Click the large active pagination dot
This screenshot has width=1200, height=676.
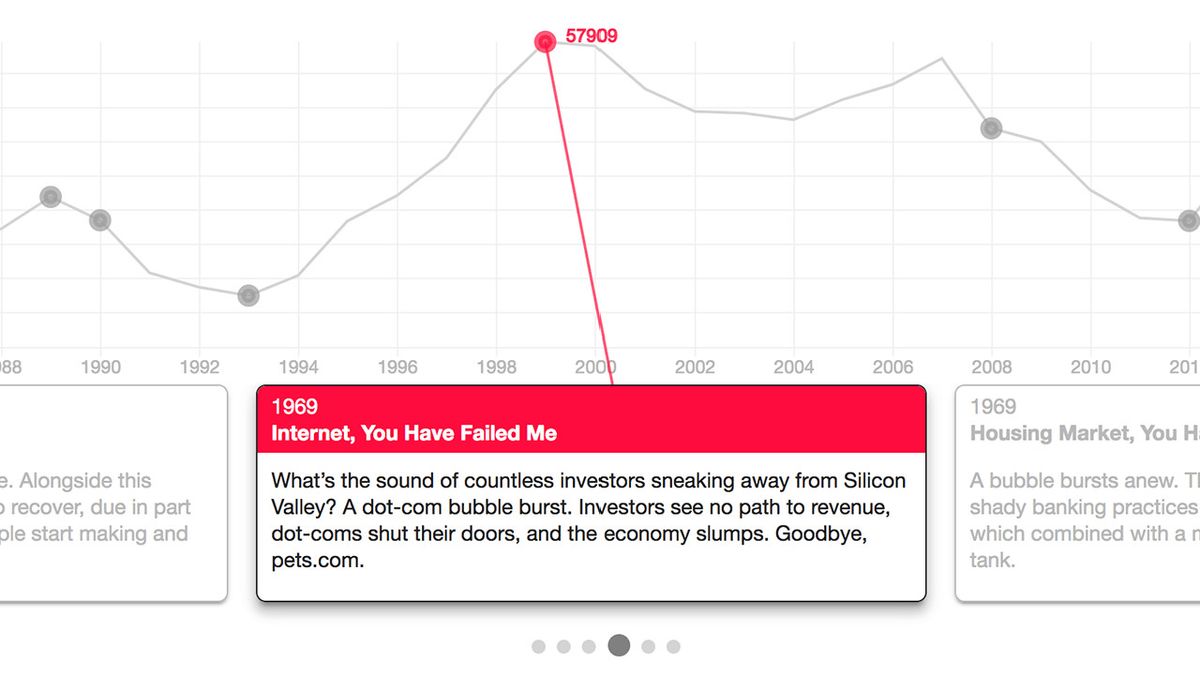click(x=619, y=646)
